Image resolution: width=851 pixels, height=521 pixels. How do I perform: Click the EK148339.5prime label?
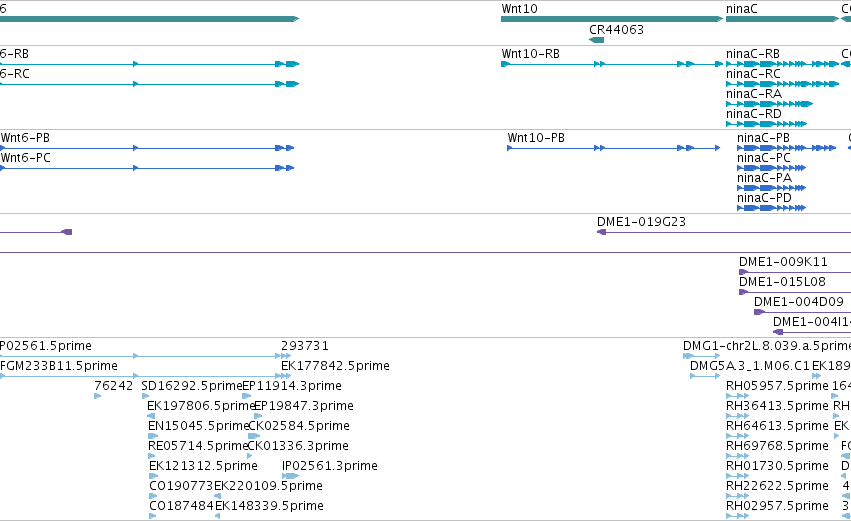point(269,506)
